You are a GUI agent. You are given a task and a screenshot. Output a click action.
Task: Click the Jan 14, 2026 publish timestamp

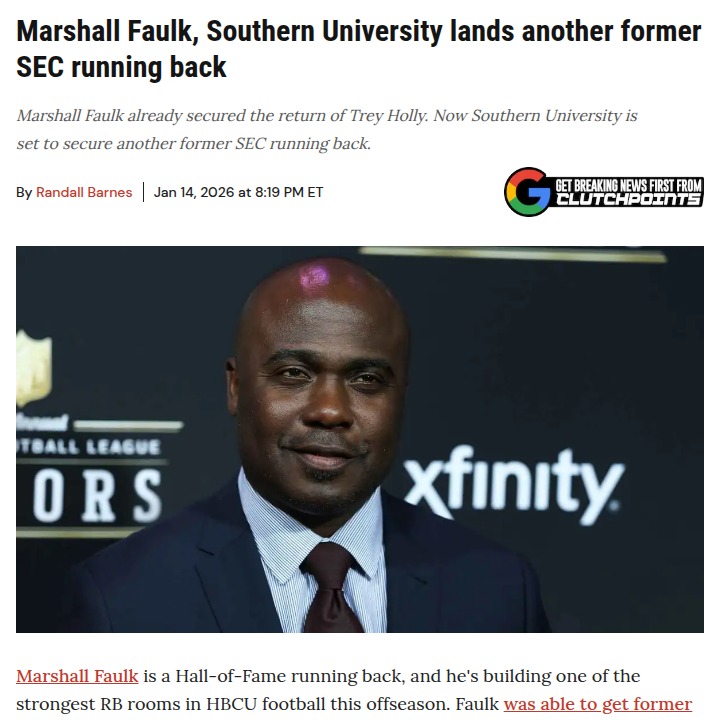(x=238, y=192)
